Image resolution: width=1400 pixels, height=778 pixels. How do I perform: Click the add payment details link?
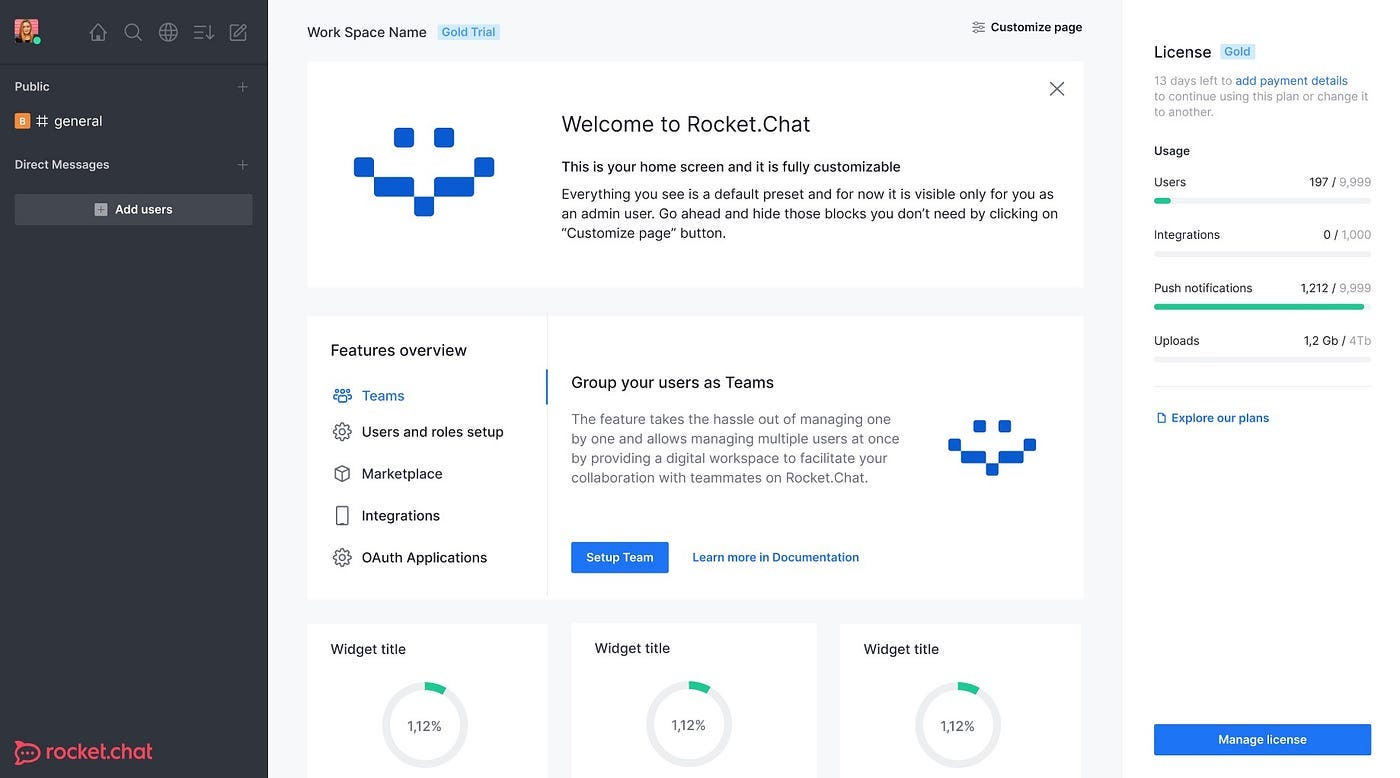(1291, 81)
